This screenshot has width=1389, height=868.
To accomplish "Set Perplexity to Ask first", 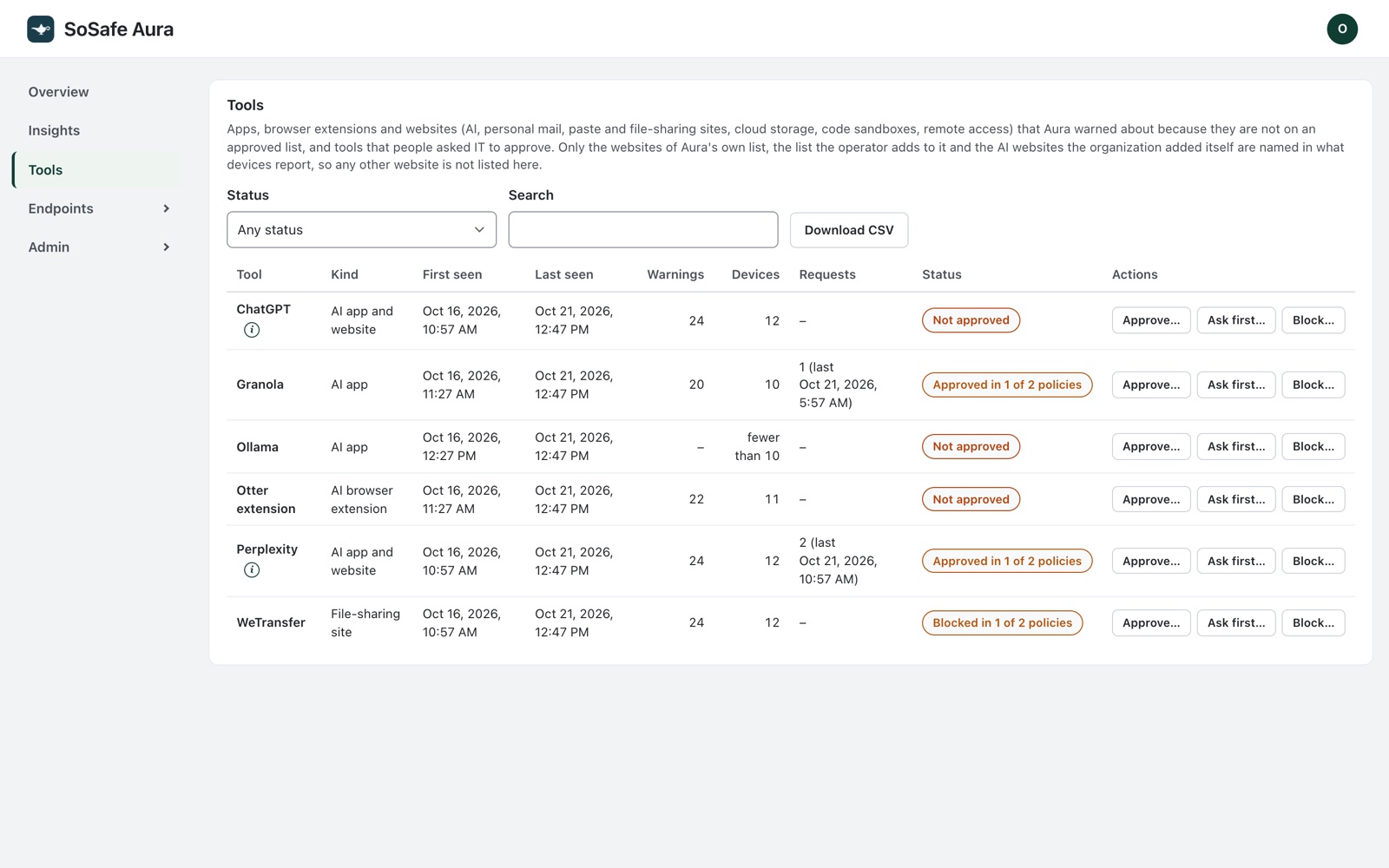I will pyautogui.click(x=1236, y=561).
